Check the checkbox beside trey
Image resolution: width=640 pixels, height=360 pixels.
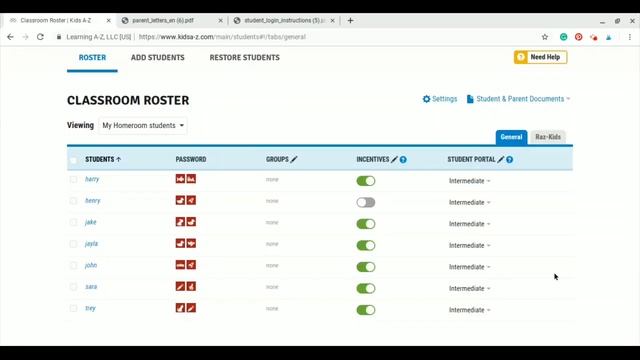(x=73, y=308)
